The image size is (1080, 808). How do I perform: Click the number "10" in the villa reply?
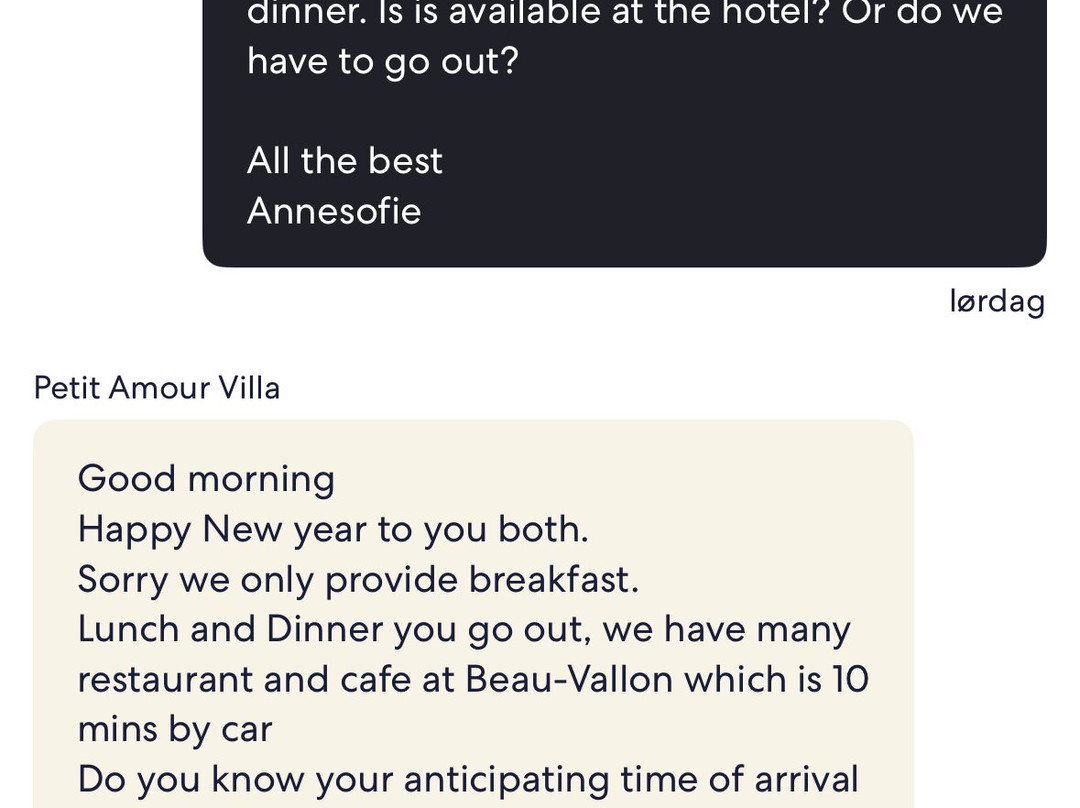851,679
